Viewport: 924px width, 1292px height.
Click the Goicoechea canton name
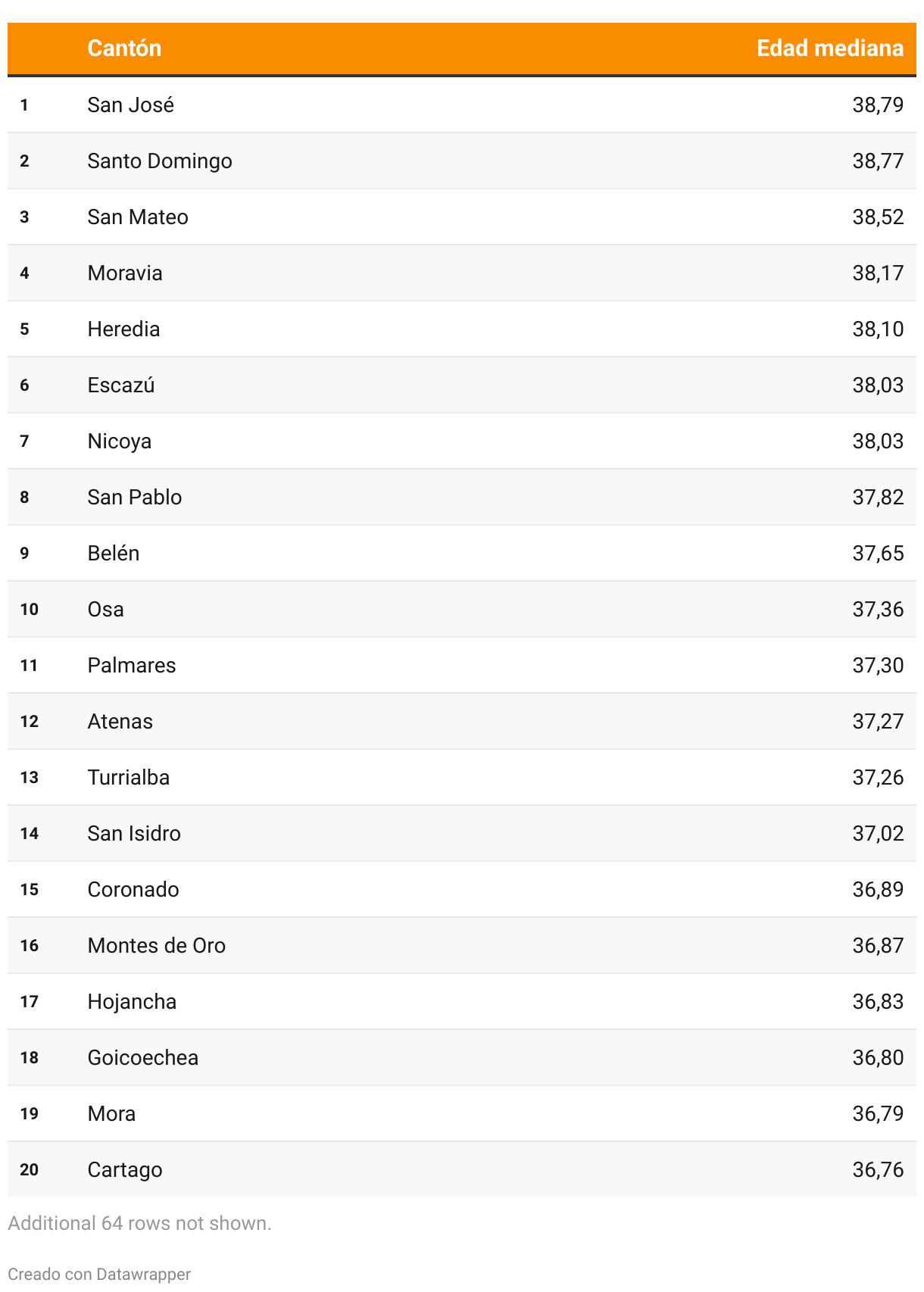(x=143, y=1057)
